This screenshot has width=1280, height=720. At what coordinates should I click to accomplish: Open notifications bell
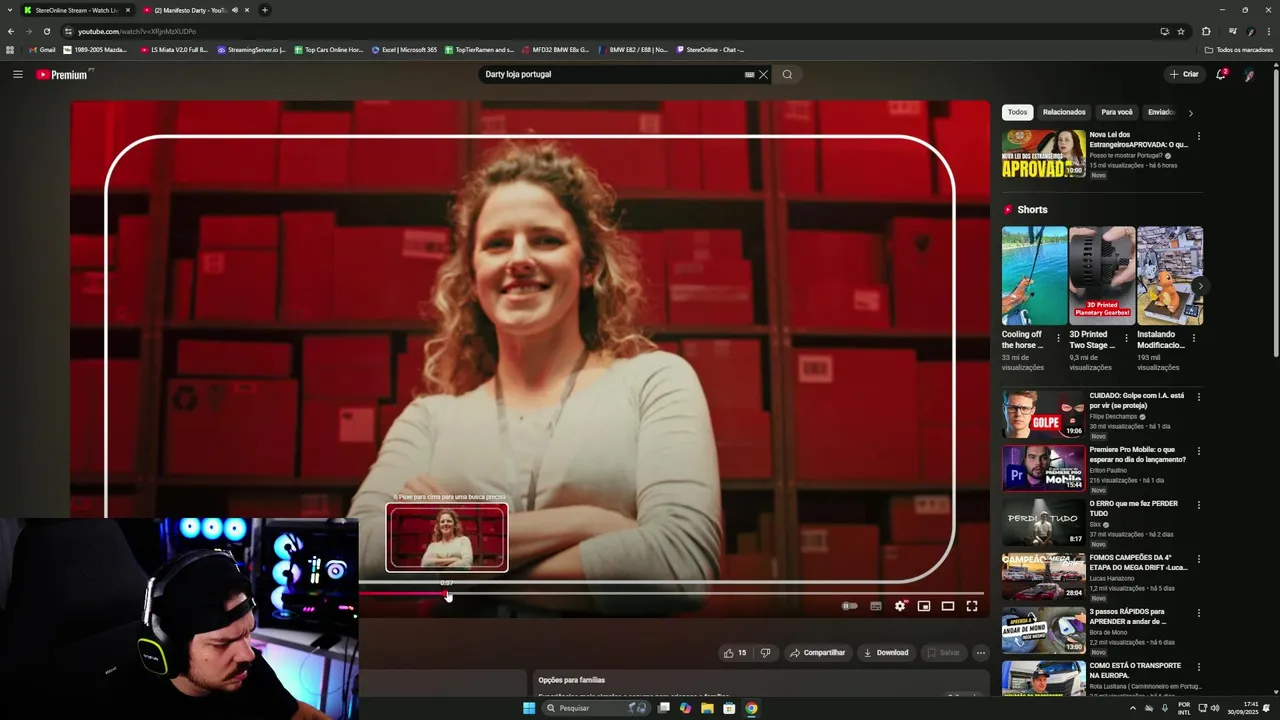1221,74
